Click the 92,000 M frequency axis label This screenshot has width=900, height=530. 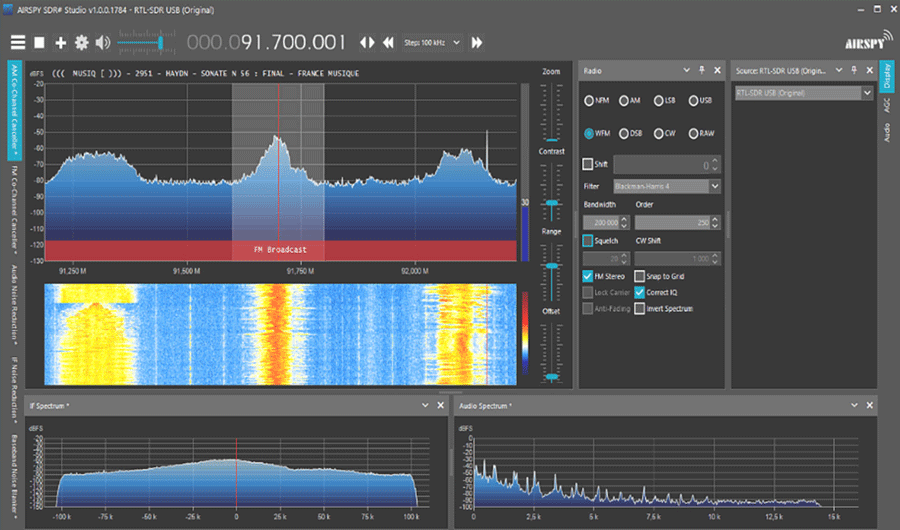[415, 271]
